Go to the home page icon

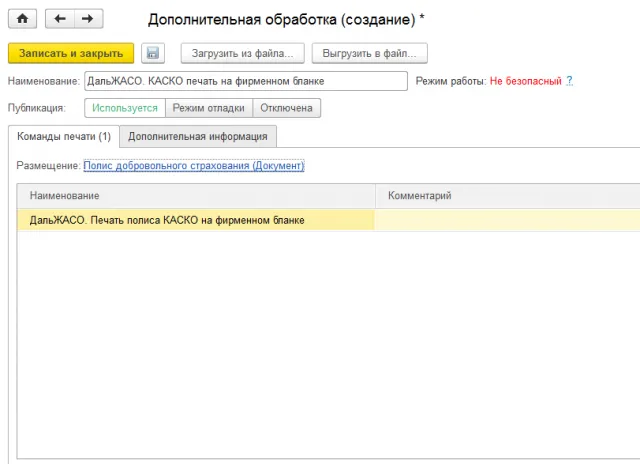point(22,19)
